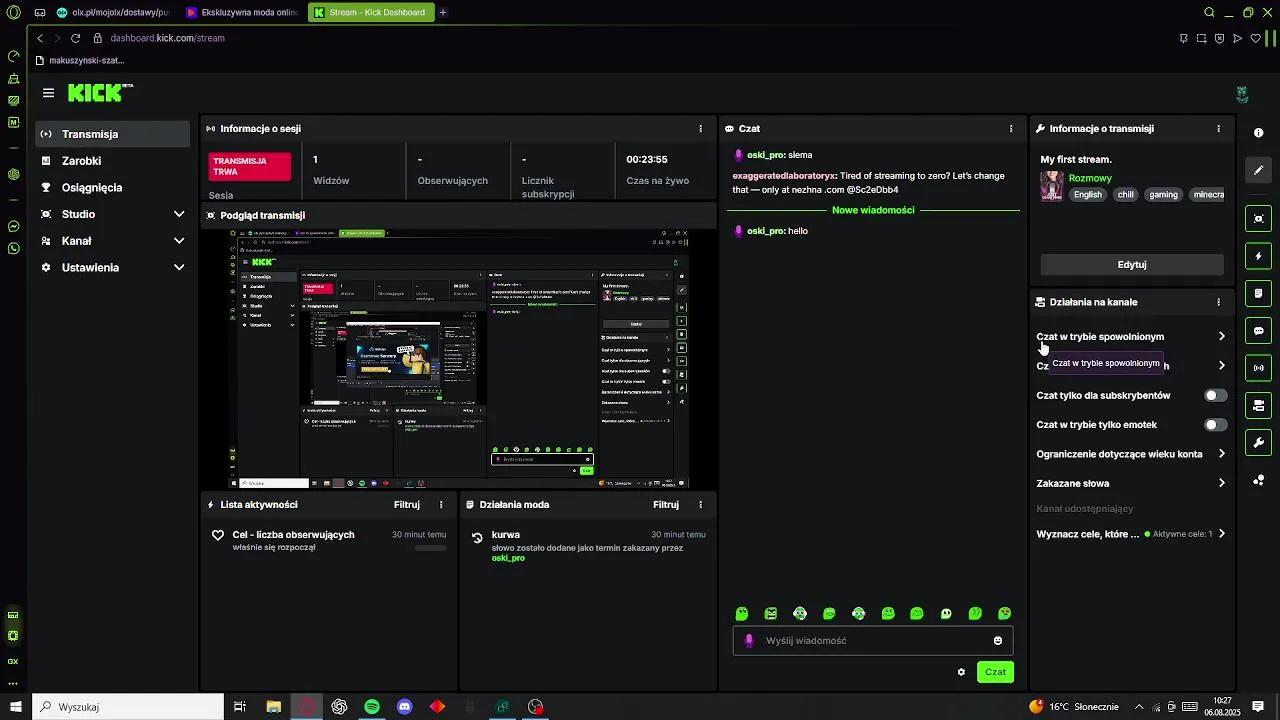Open the emoji picker in message box

tap(998, 641)
